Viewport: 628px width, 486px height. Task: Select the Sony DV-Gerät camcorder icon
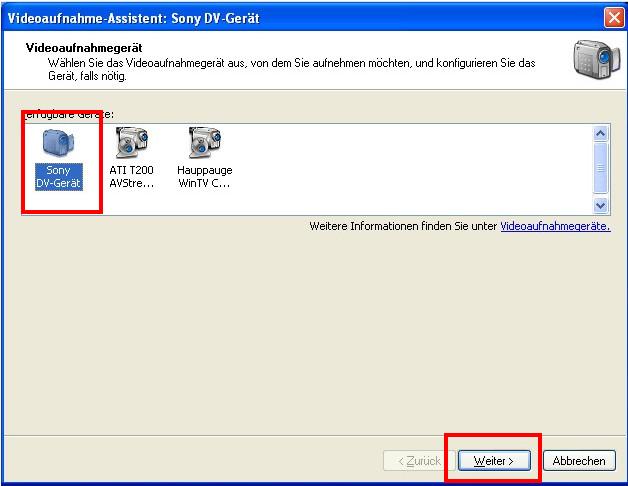[58, 144]
